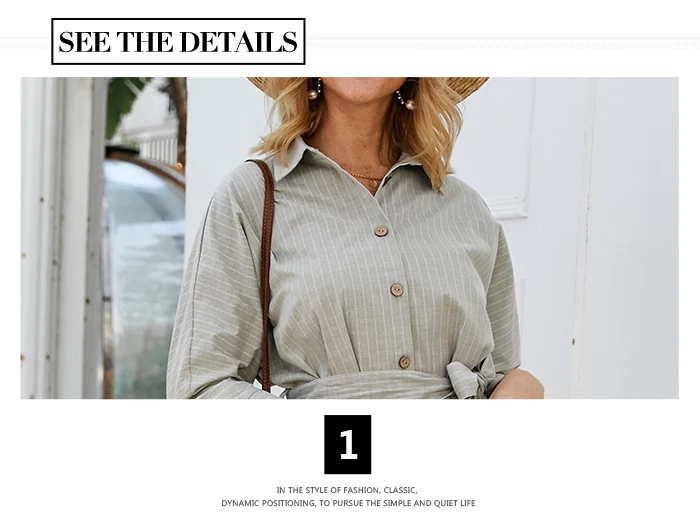Click the middle wooden shirt button

(x=396, y=290)
